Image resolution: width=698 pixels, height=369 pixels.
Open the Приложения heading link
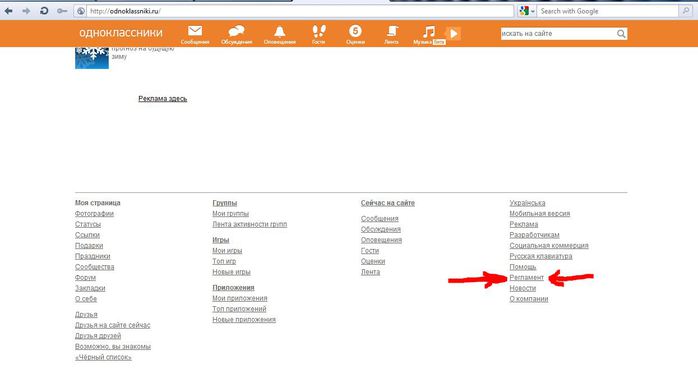233,288
